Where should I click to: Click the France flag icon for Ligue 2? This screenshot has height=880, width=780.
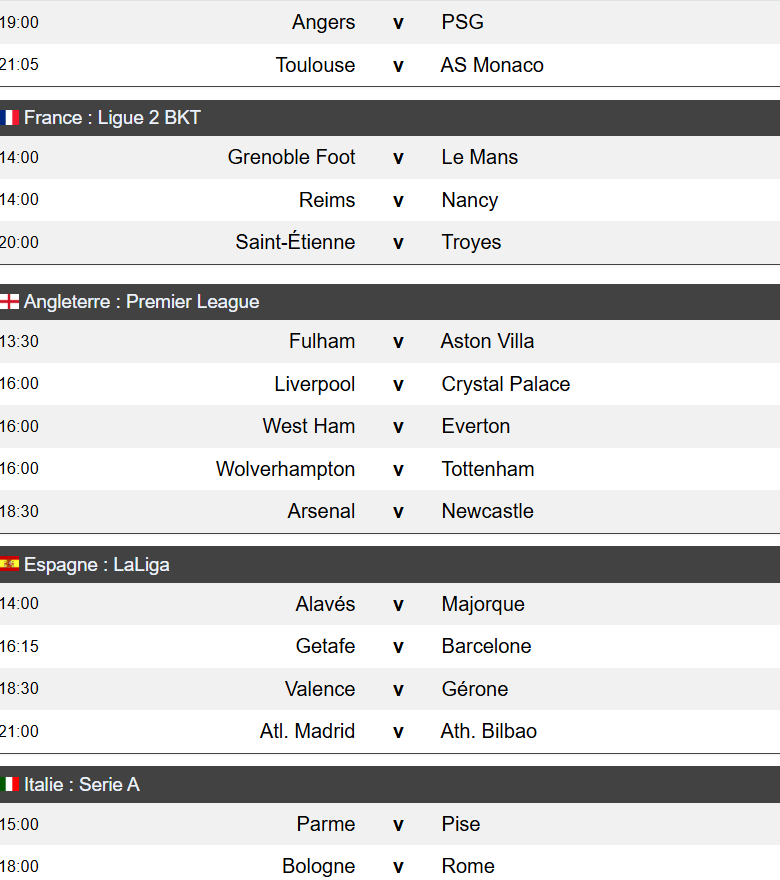click(x=10, y=118)
